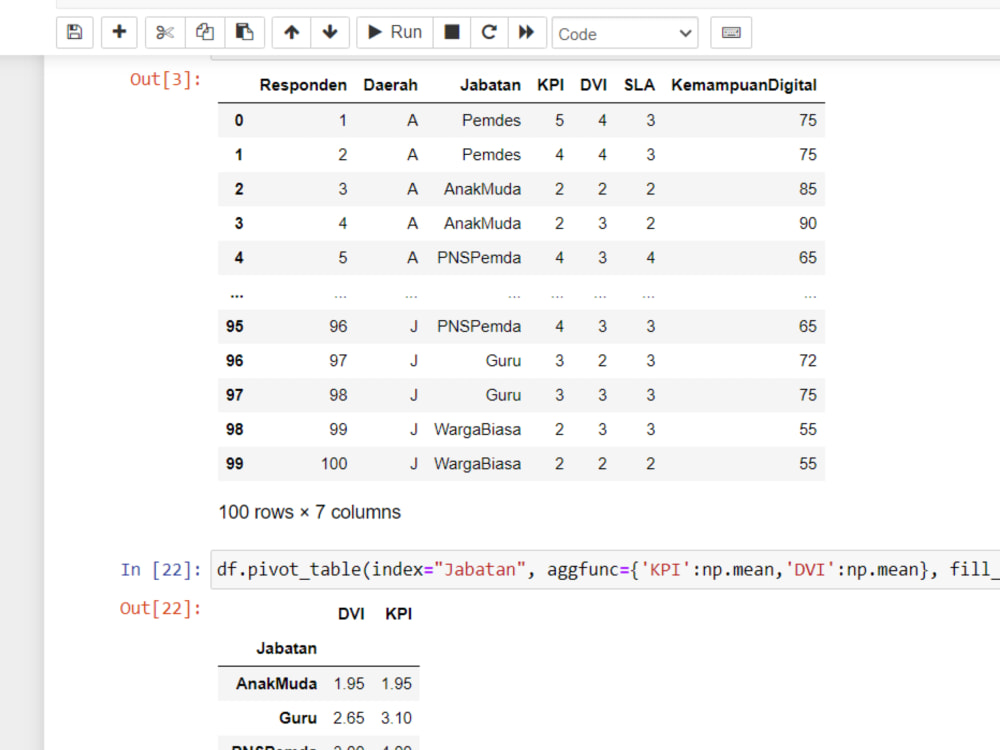1000x750 pixels.
Task: Copy the selected cell
Action: point(204,32)
